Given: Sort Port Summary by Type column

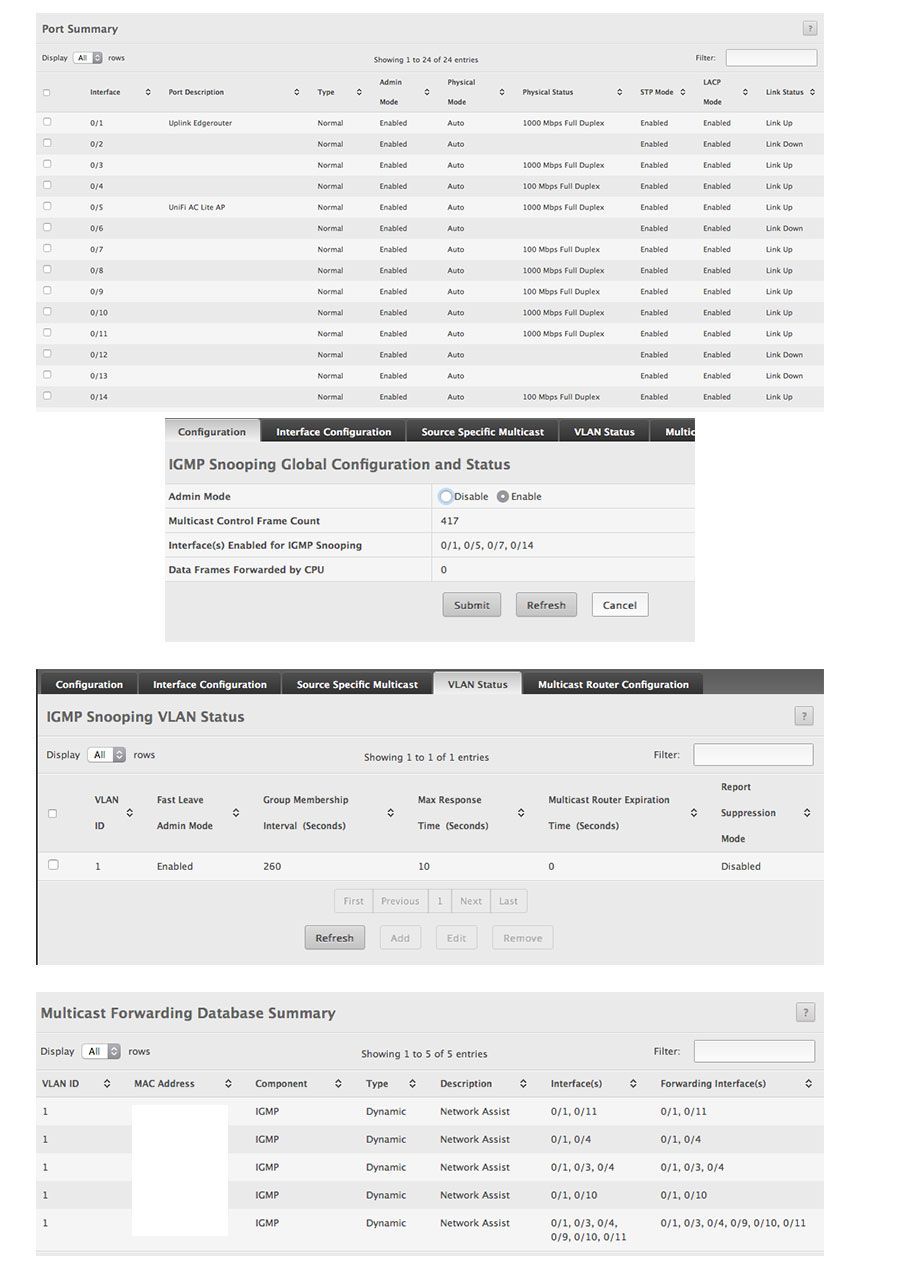Looking at the screenshot, I should click(359, 92).
